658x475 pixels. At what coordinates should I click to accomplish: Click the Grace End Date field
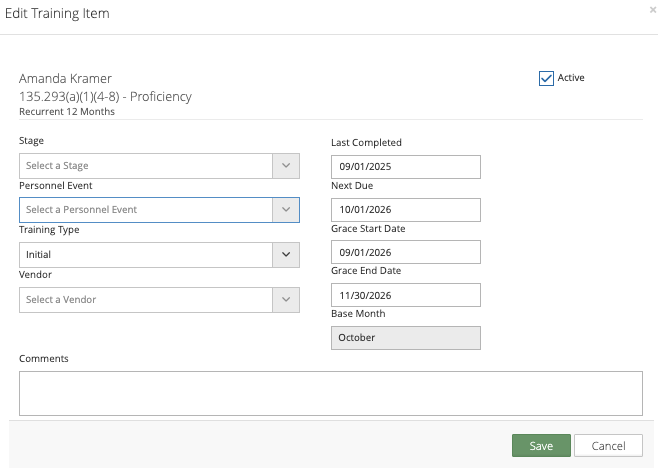tap(406, 295)
